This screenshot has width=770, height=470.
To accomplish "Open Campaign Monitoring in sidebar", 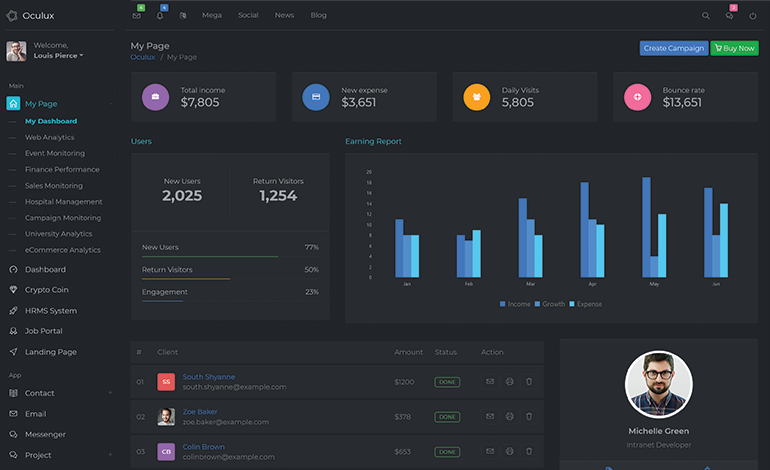I will (x=63, y=218).
